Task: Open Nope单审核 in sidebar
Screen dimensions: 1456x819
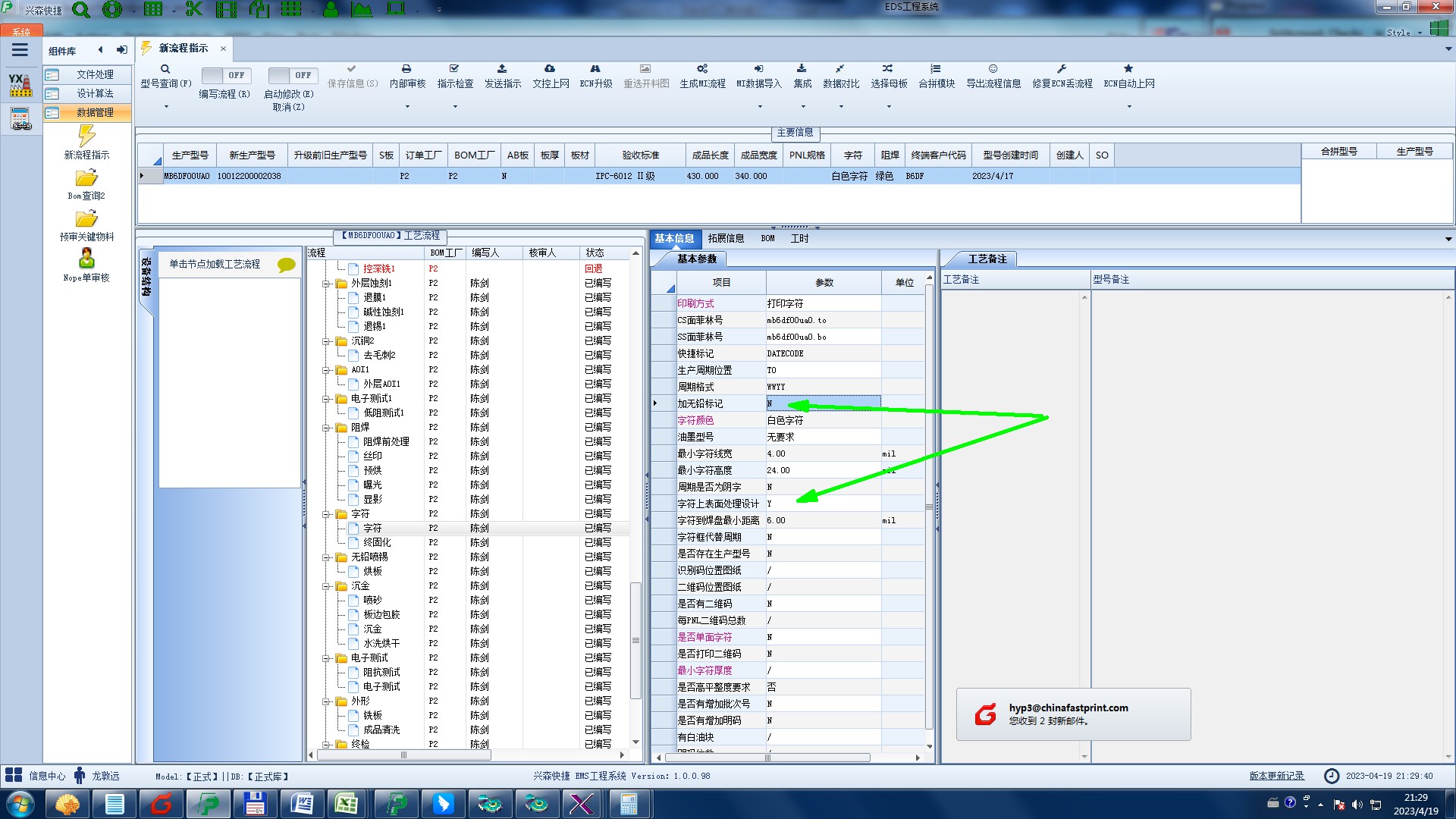Action: (x=86, y=259)
